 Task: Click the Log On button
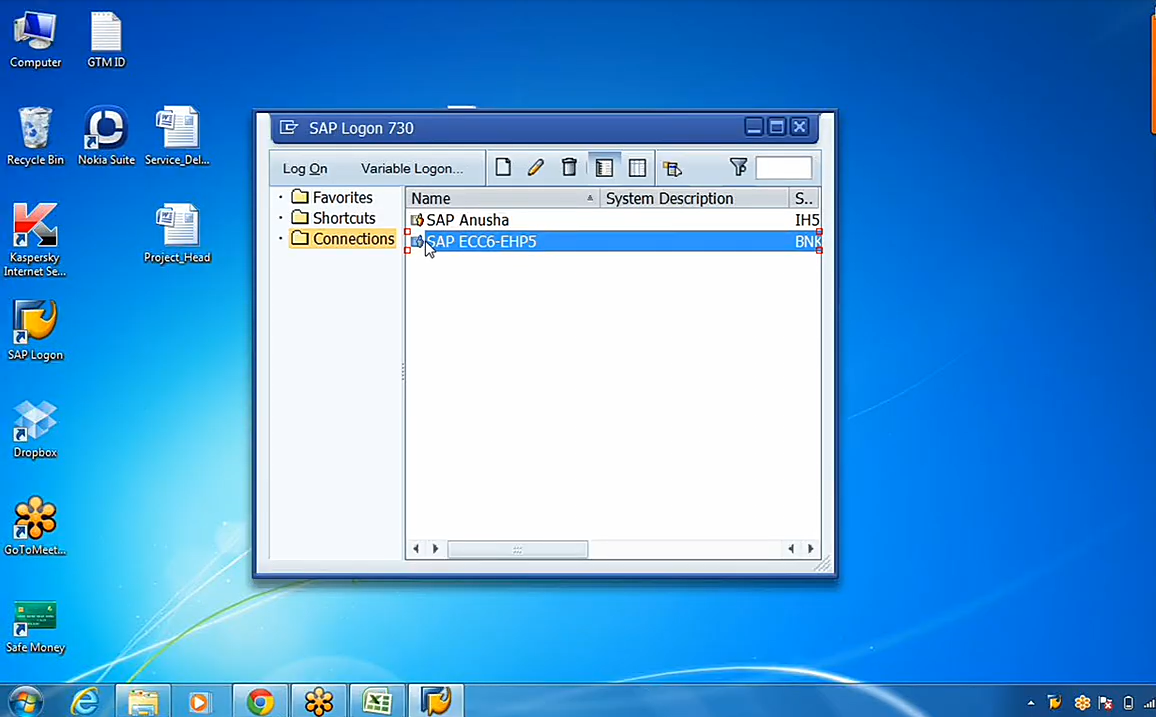pyautogui.click(x=305, y=169)
